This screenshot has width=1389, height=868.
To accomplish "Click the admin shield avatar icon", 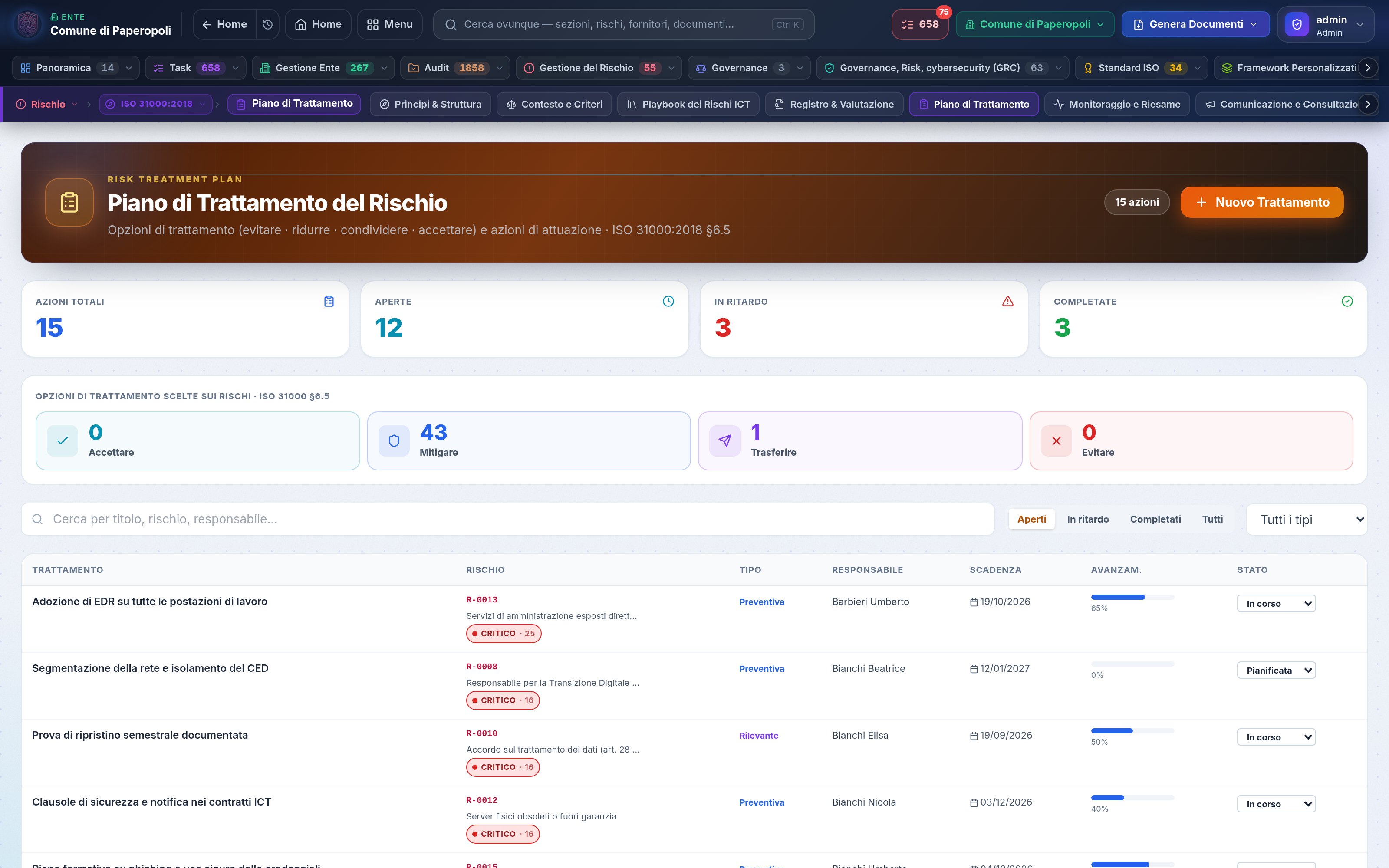I will (x=1297, y=24).
